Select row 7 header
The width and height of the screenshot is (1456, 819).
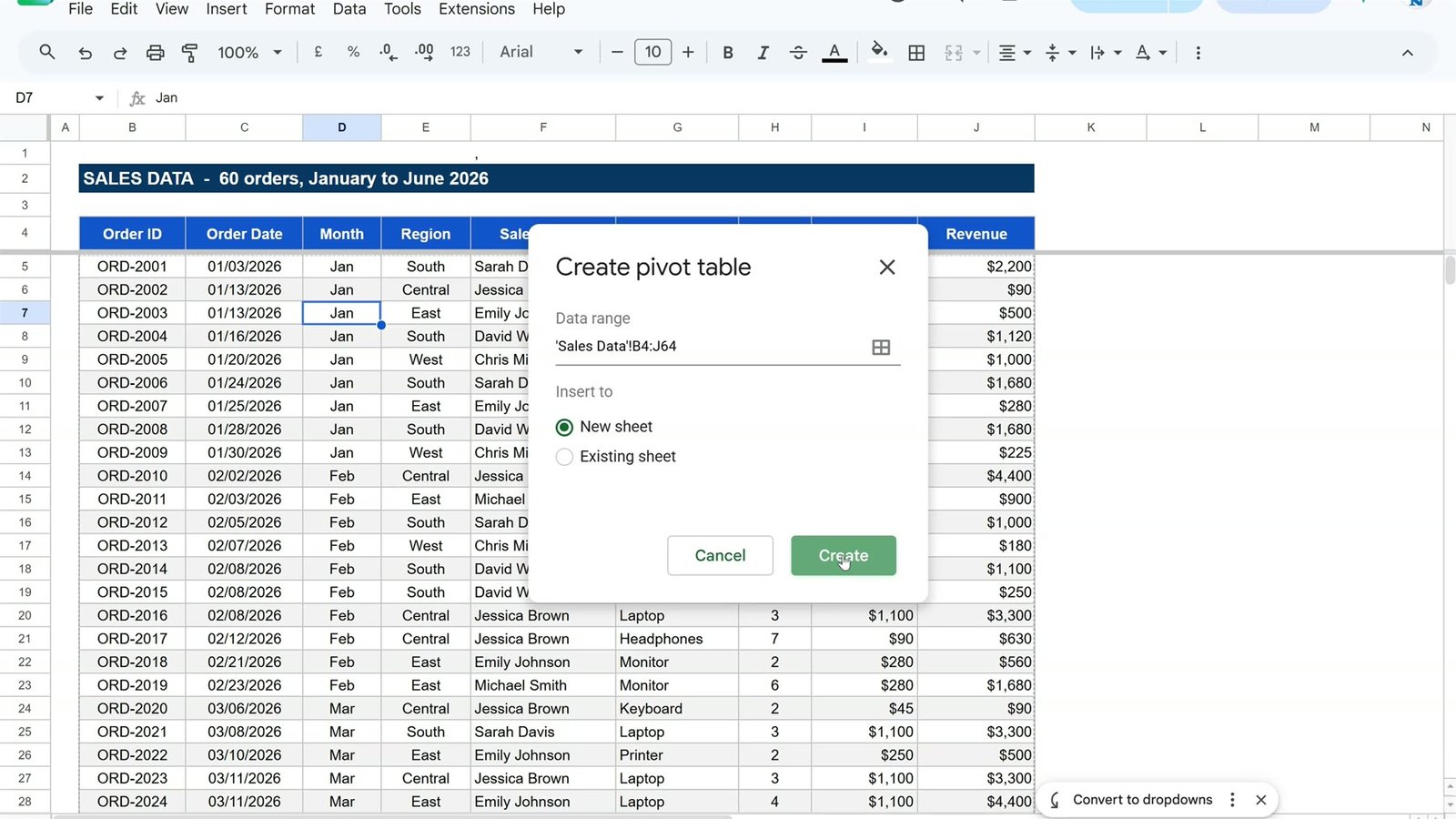pyautogui.click(x=25, y=313)
